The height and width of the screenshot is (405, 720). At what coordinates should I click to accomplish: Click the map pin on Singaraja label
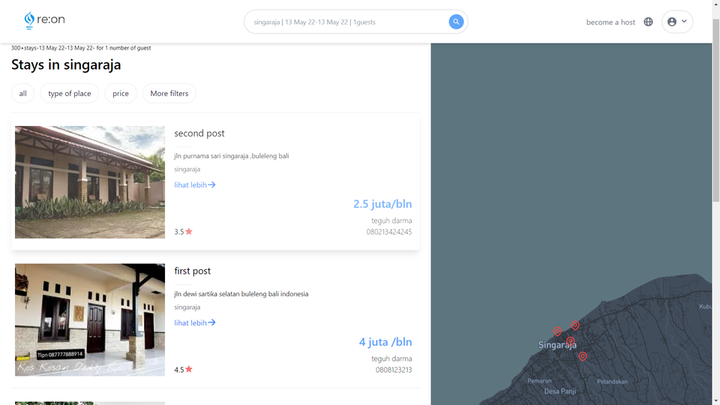click(x=570, y=341)
